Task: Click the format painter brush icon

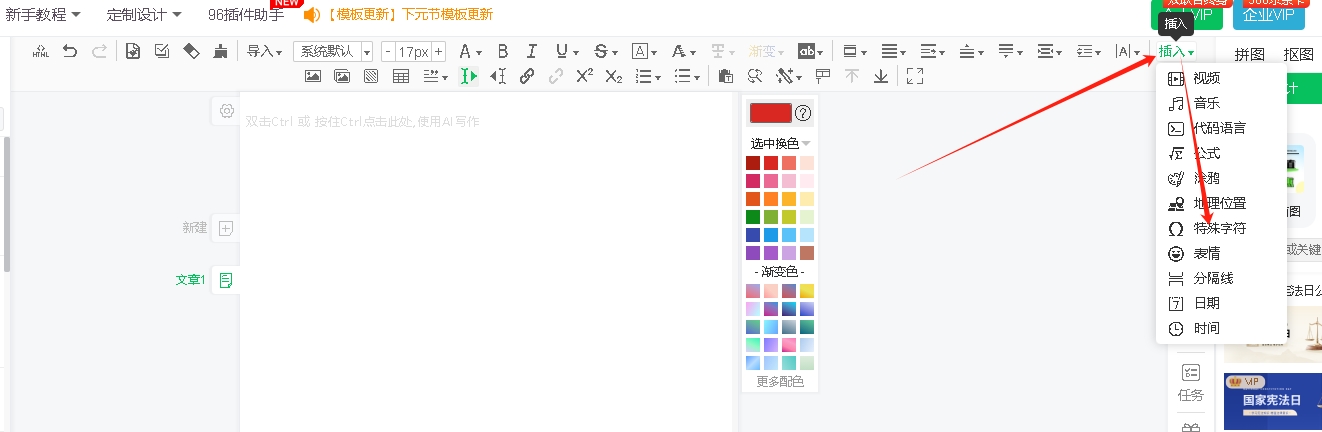Action: tap(220, 51)
